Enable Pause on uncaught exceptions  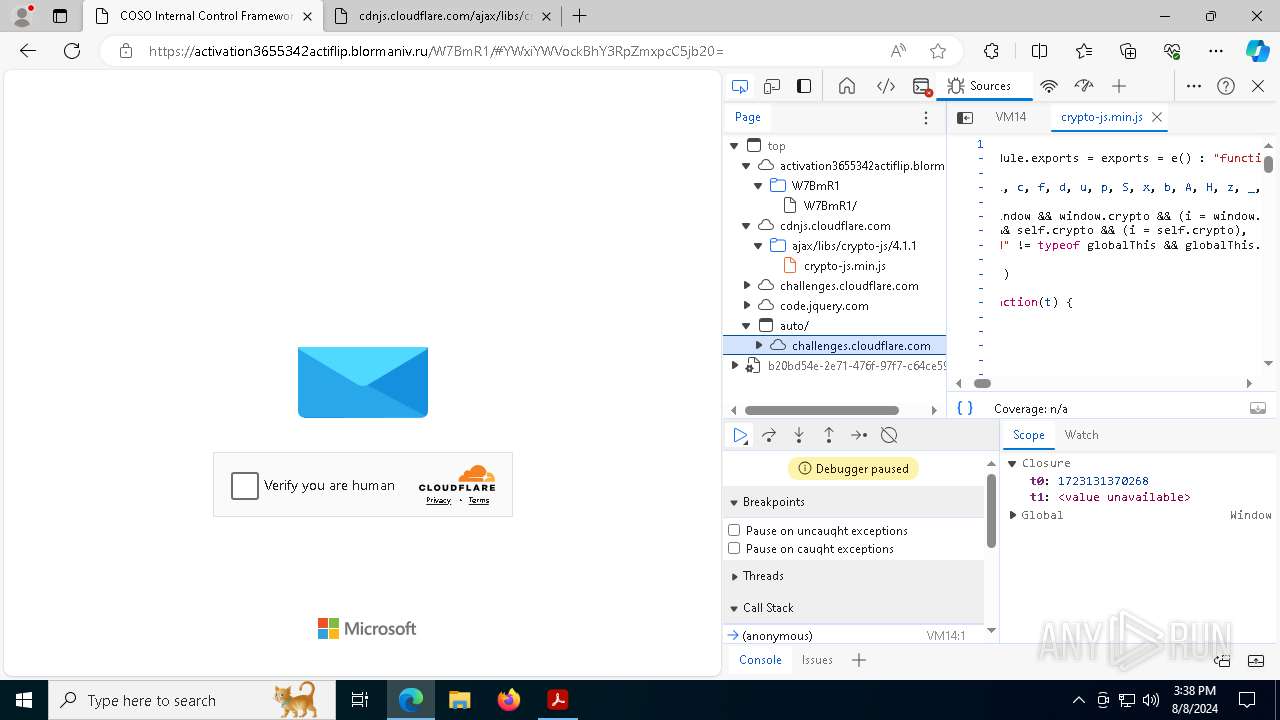(734, 530)
